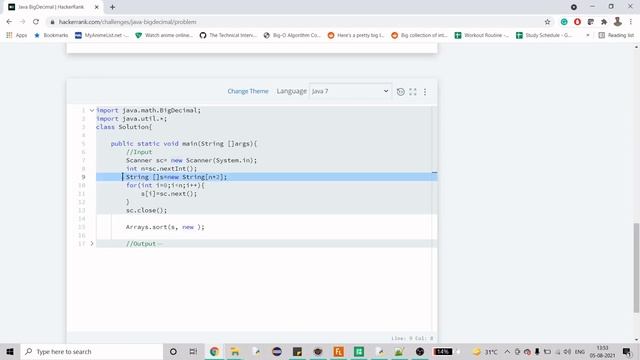Open the Big collection of interview bookmark
The width and height of the screenshot is (640, 360).
pos(420,36)
